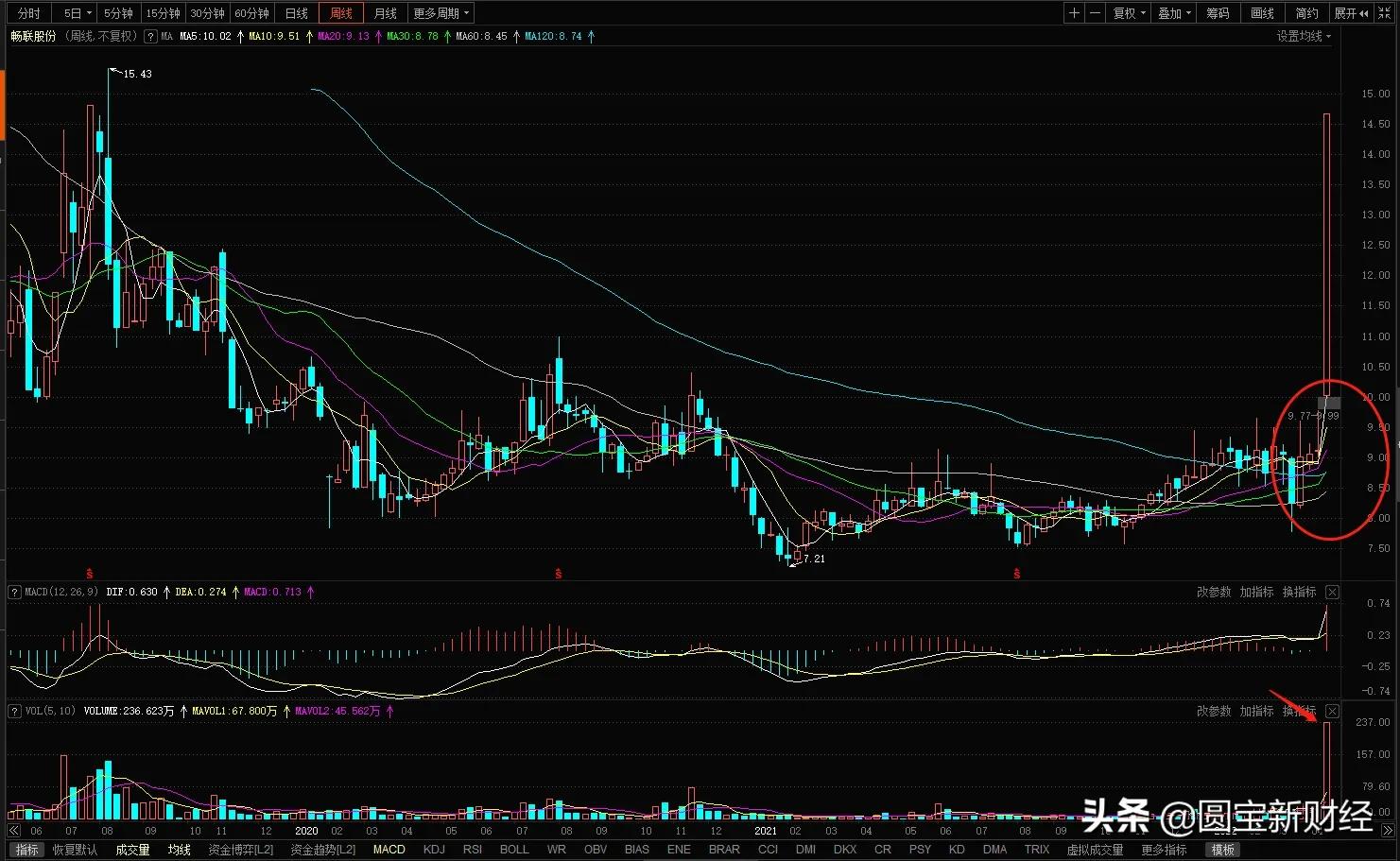This screenshot has width=1400, height=861.
Task: Select the BIAS indicator
Action: pos(637,850)
